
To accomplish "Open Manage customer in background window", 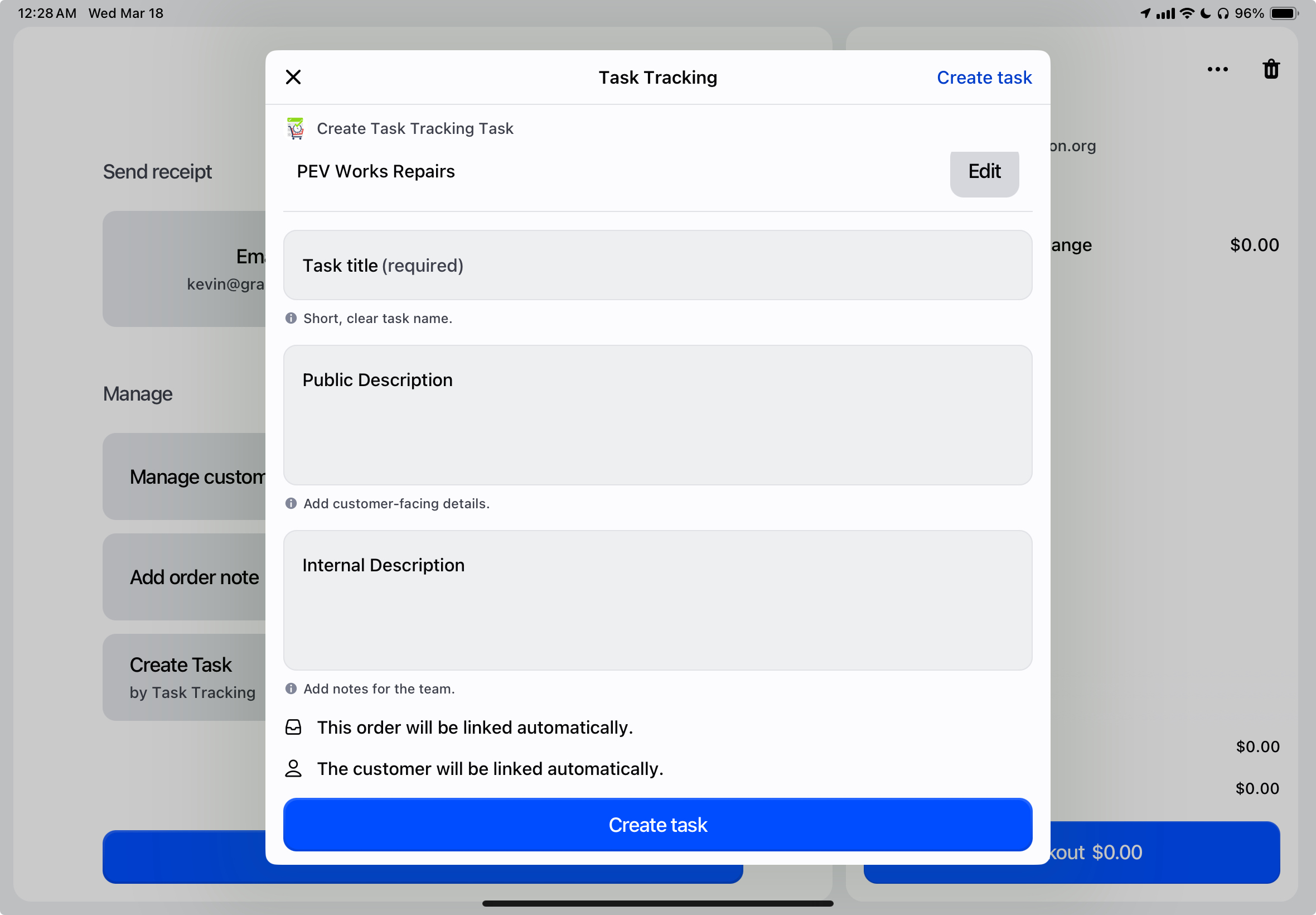I will click(x=184, y=476).
